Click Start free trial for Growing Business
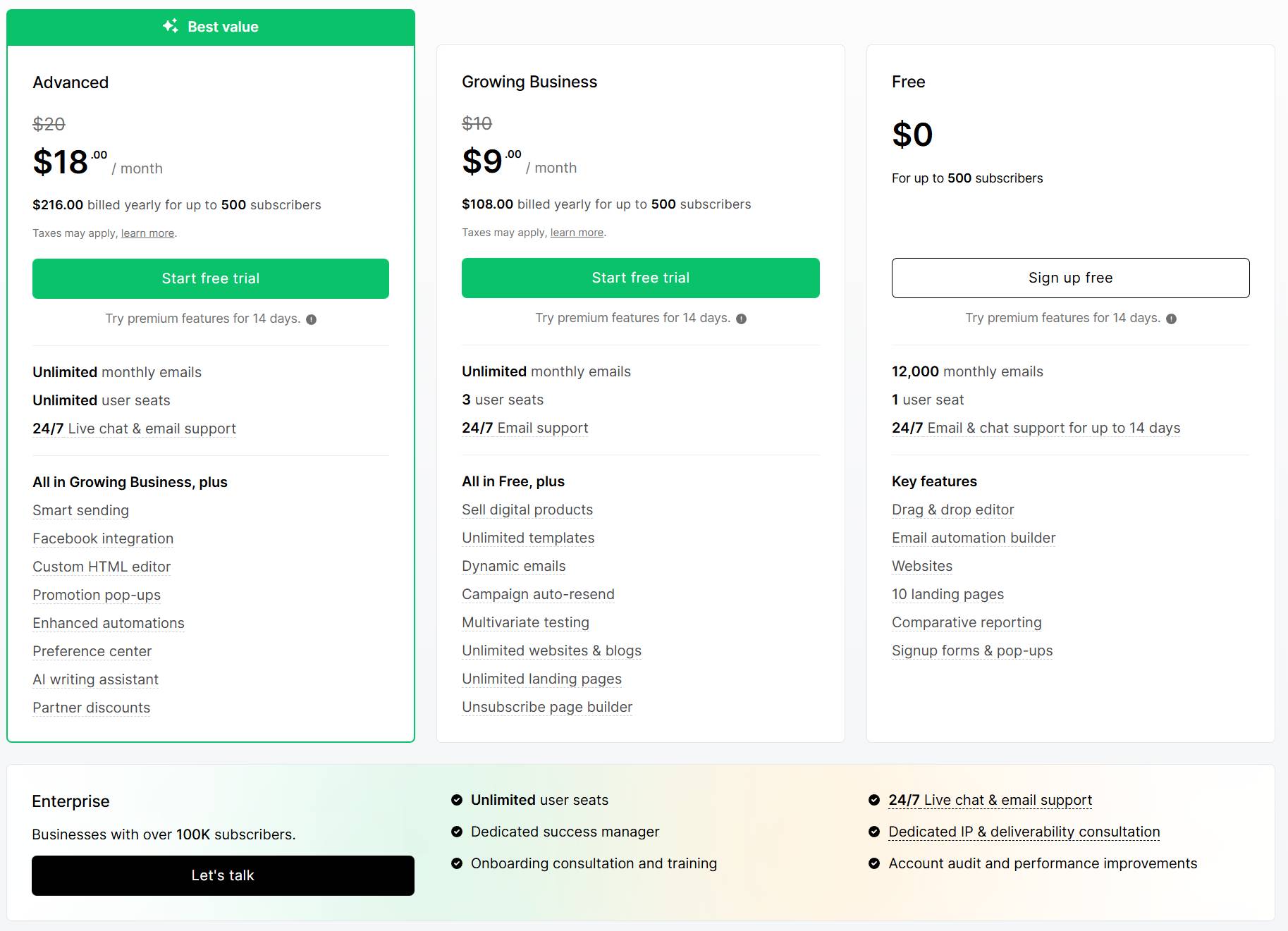 point(640,278)
